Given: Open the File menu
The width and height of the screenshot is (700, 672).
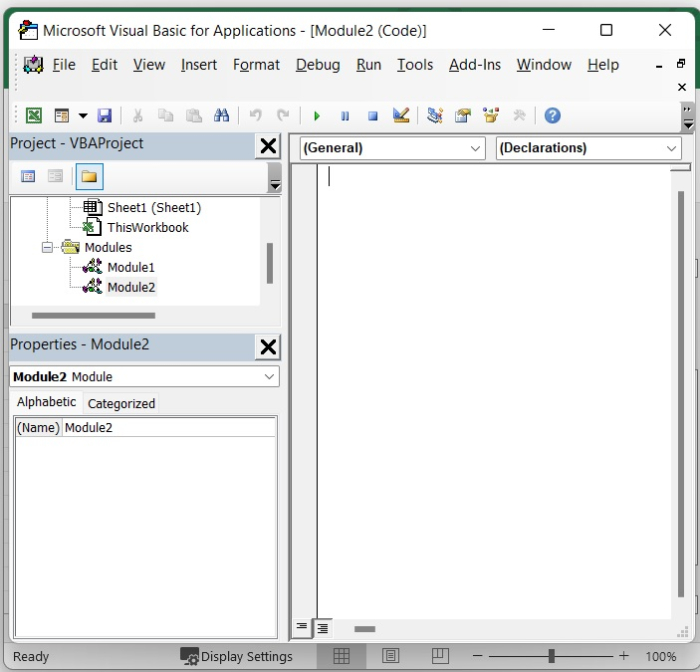Looking at the screenshot, I should [64, 65].
